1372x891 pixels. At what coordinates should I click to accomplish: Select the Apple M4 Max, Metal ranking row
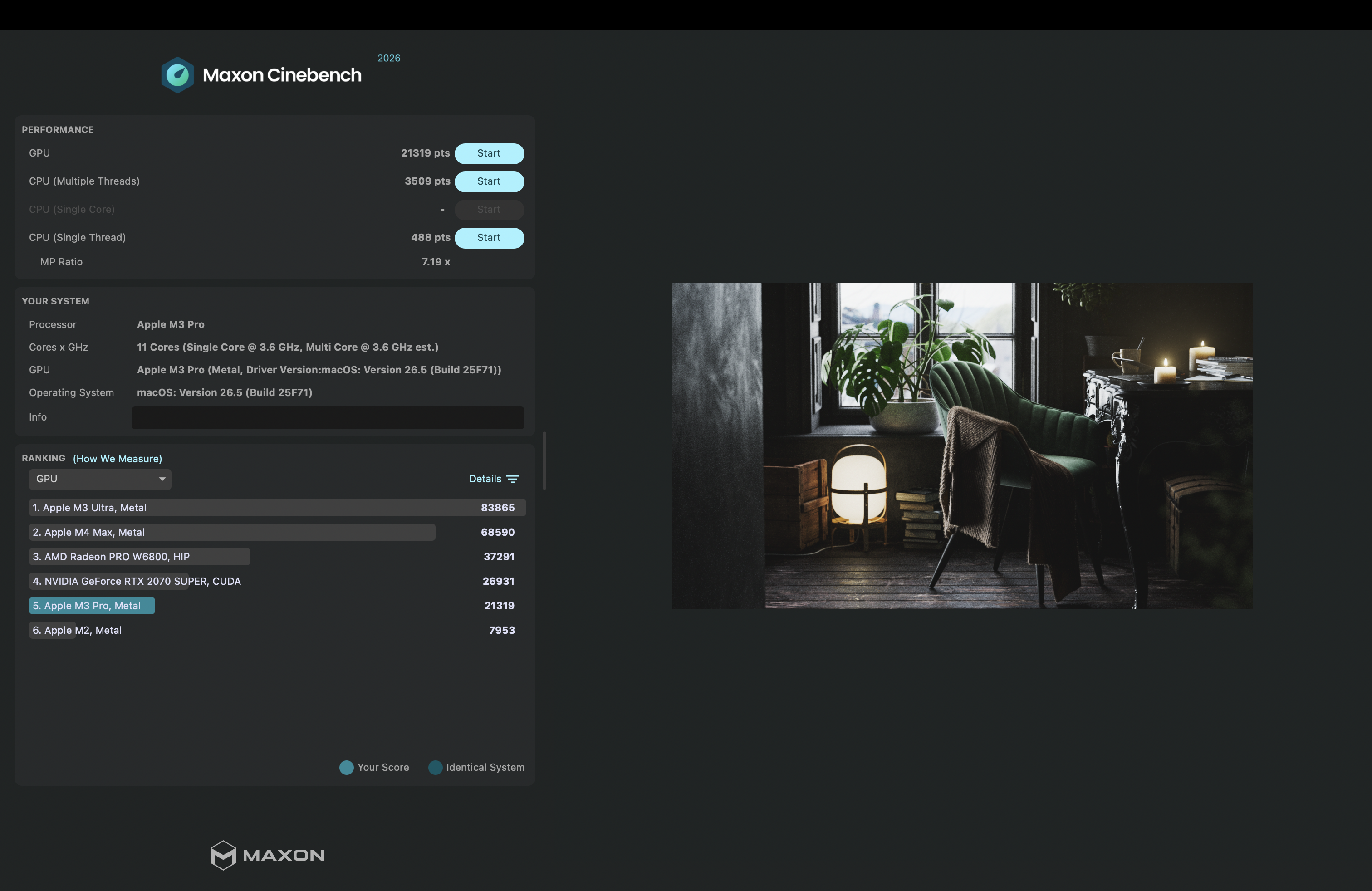(277, 533)
